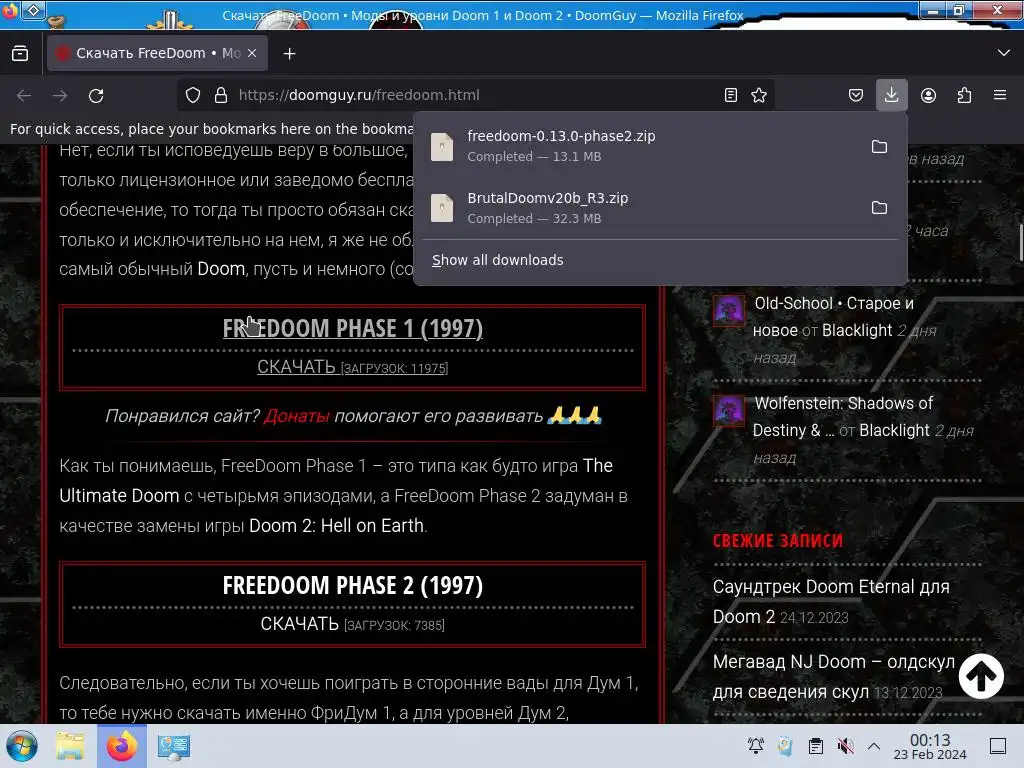The width and height of the screenshot is (1024, 768).
Task: Click scroll-to-top arrow button
Action: click(x=982, y=677)
